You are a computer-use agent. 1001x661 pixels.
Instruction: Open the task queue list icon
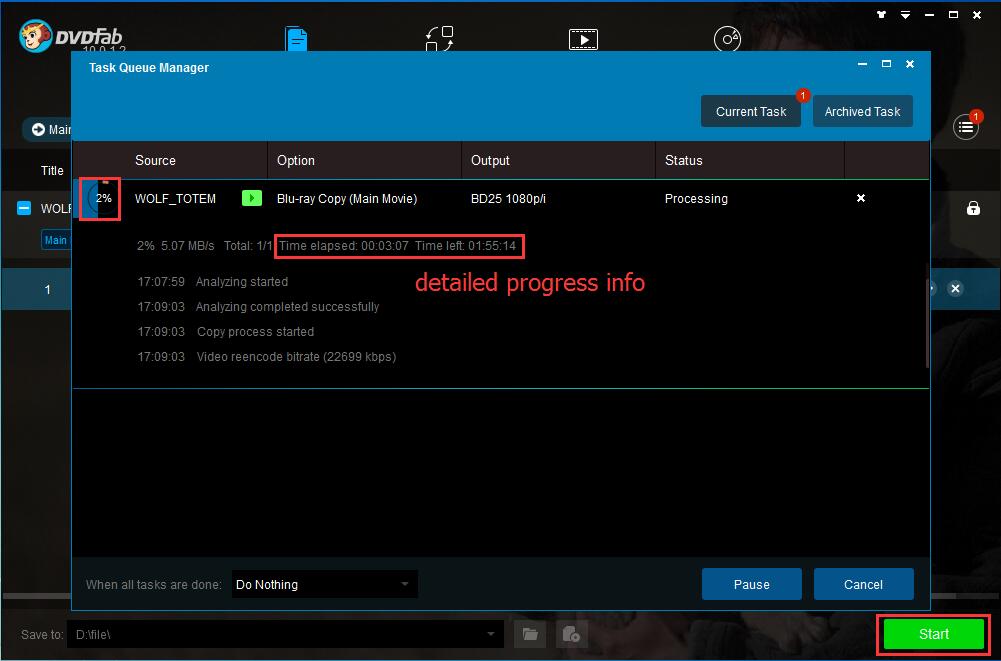pyautogui.click(x=965, y=127)
